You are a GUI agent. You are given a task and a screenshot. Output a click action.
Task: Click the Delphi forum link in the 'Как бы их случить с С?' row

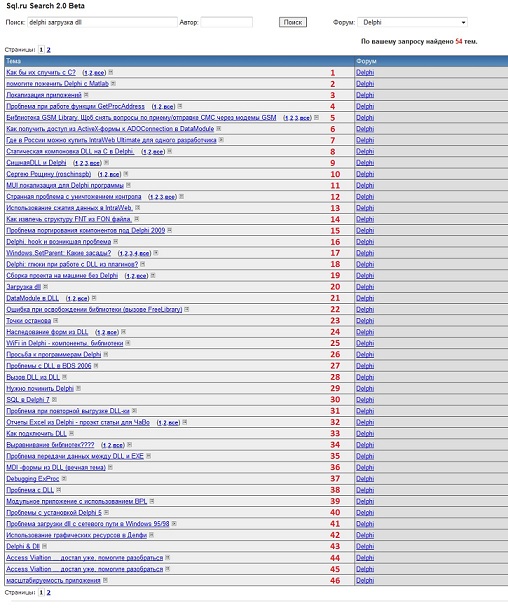coord(365,72)
